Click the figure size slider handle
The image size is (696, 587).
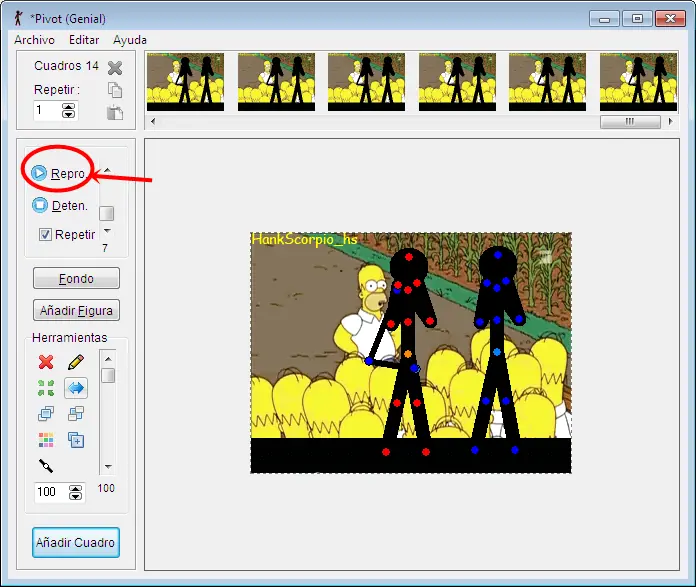pyautogui.click(x=108, y=376)
